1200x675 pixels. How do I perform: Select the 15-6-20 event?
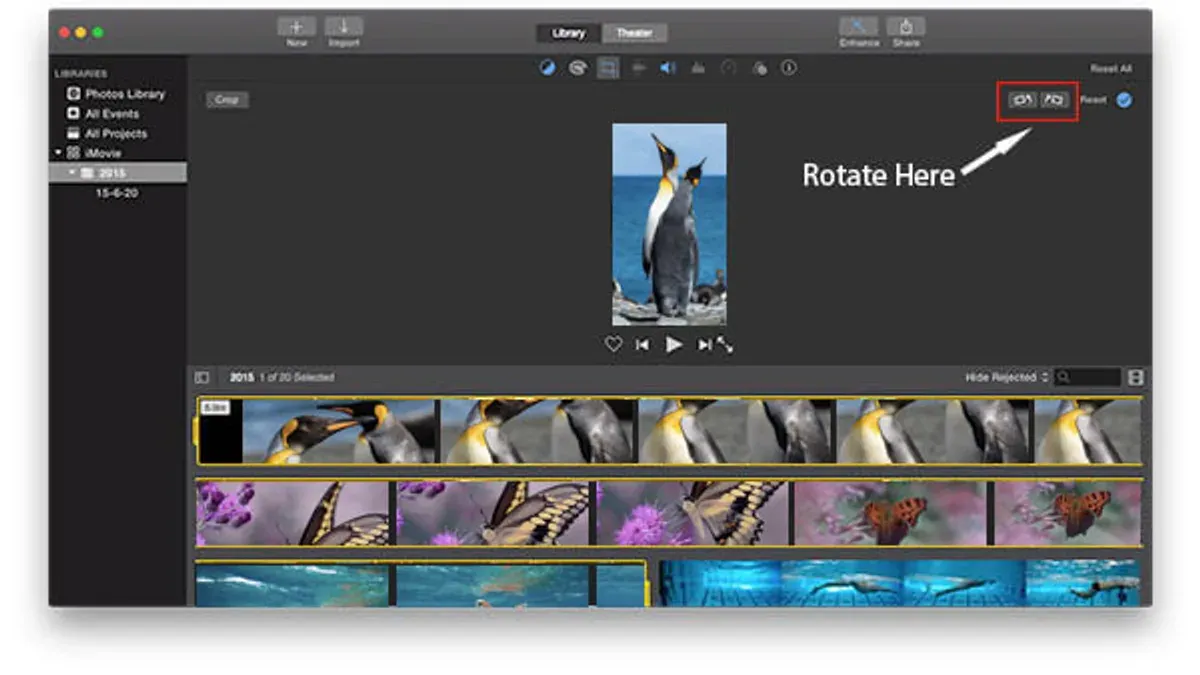(x=117, y=193)
